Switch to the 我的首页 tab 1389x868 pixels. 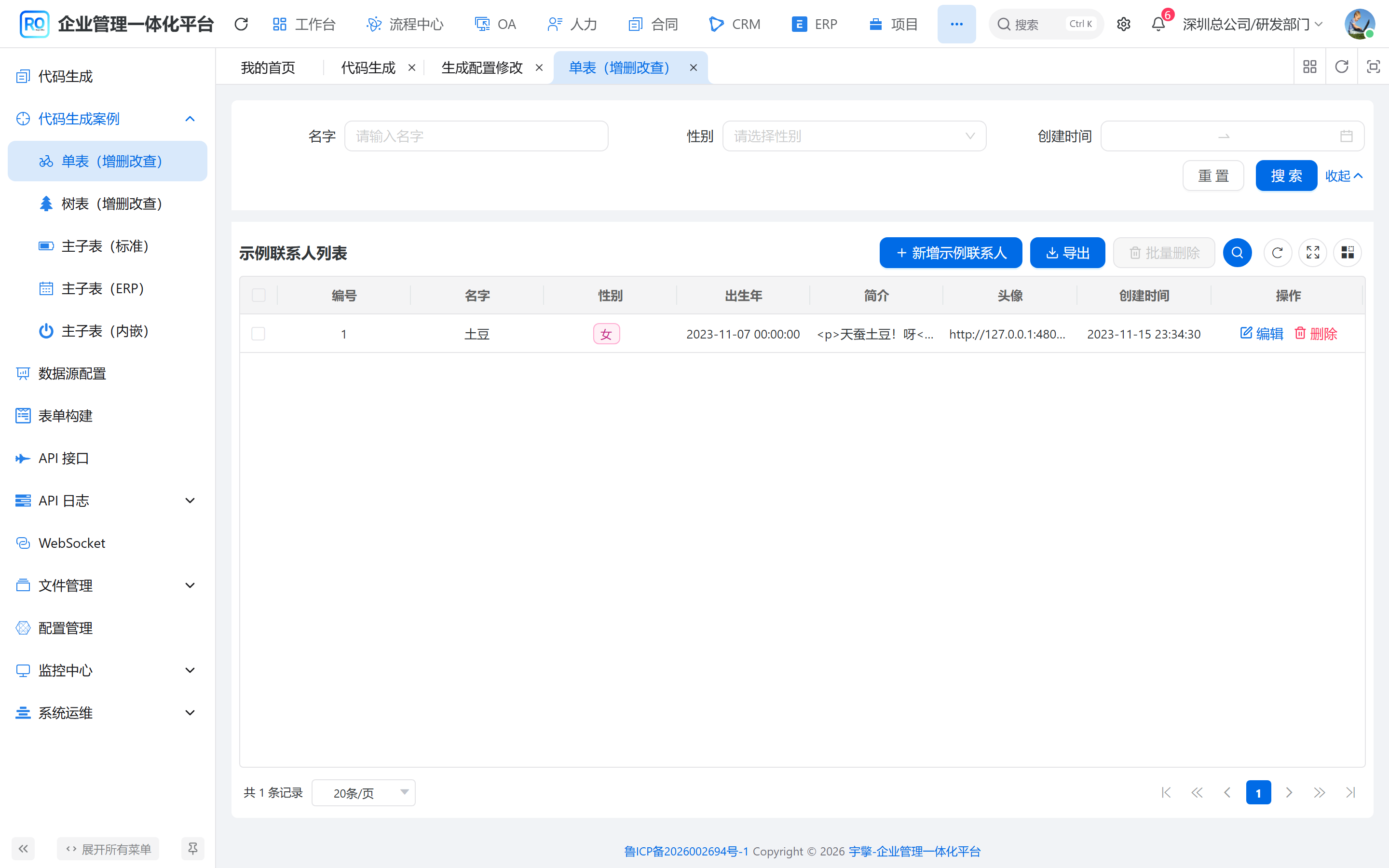pyautogui.click(x=268, y=68)
